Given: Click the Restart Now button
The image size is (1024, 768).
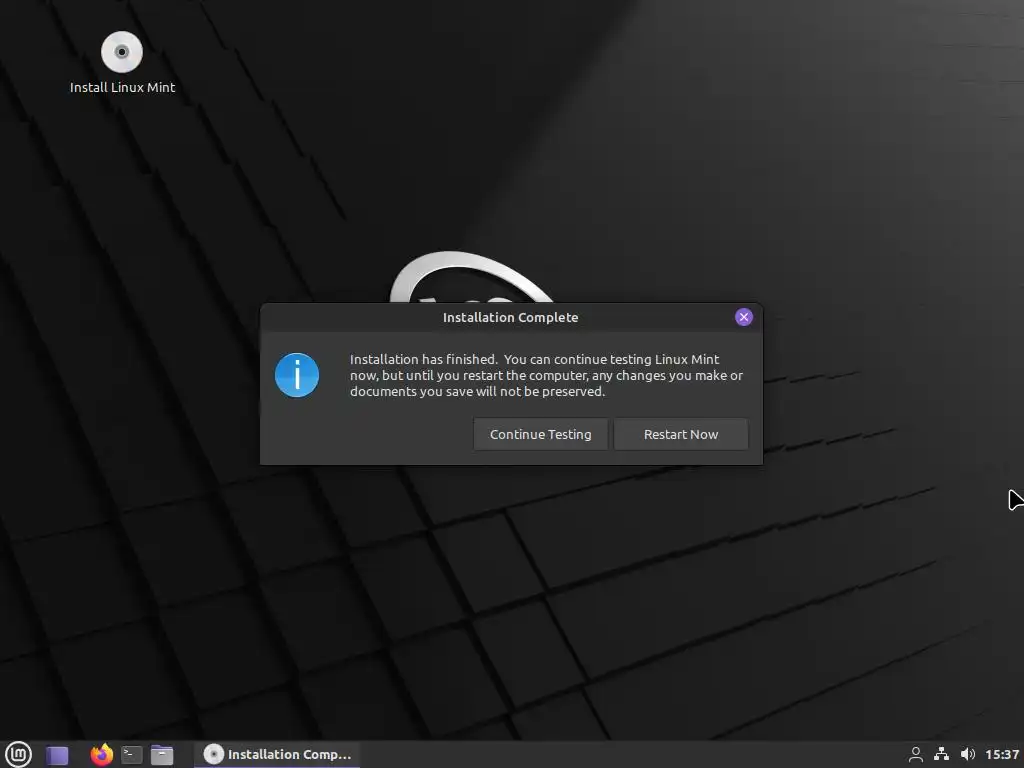Looking at the screenshot, I should (x=680, y=434).
